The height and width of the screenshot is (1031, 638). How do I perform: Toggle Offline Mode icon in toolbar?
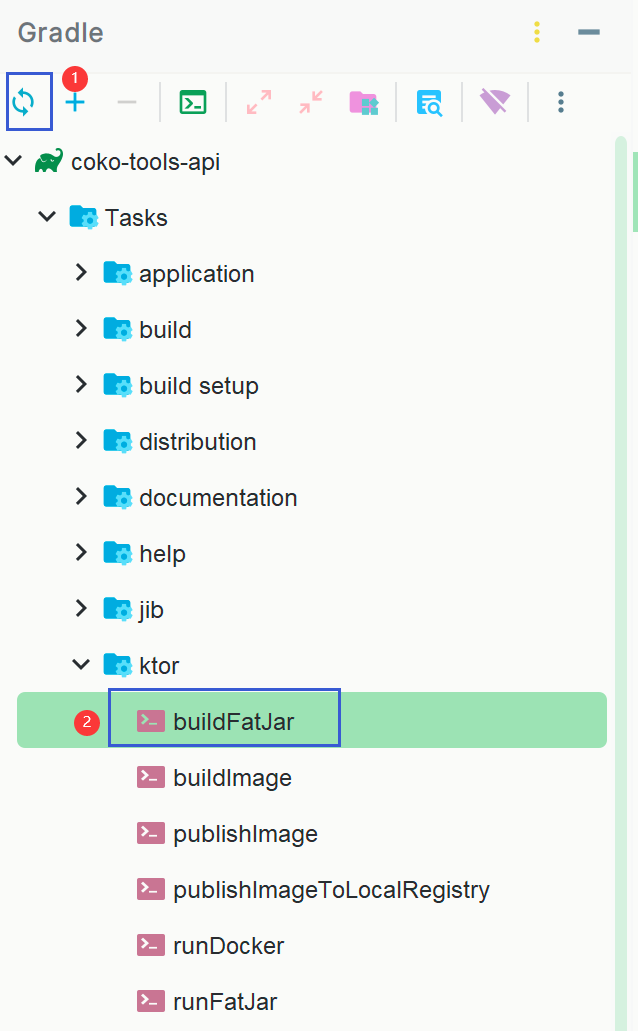(494, 102)
